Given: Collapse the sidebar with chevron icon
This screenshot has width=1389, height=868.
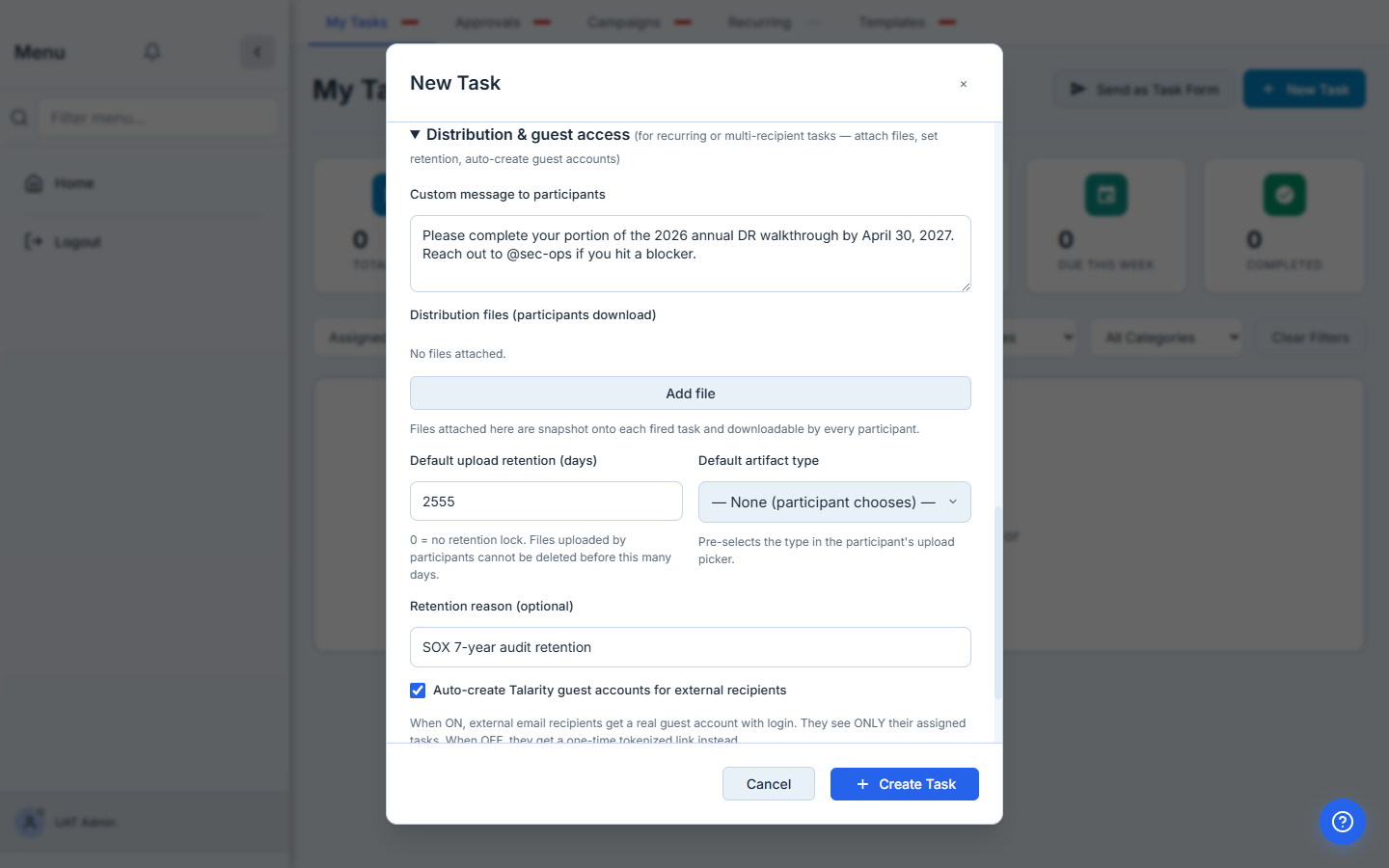Looking at the screenshot, I should 257,52.
